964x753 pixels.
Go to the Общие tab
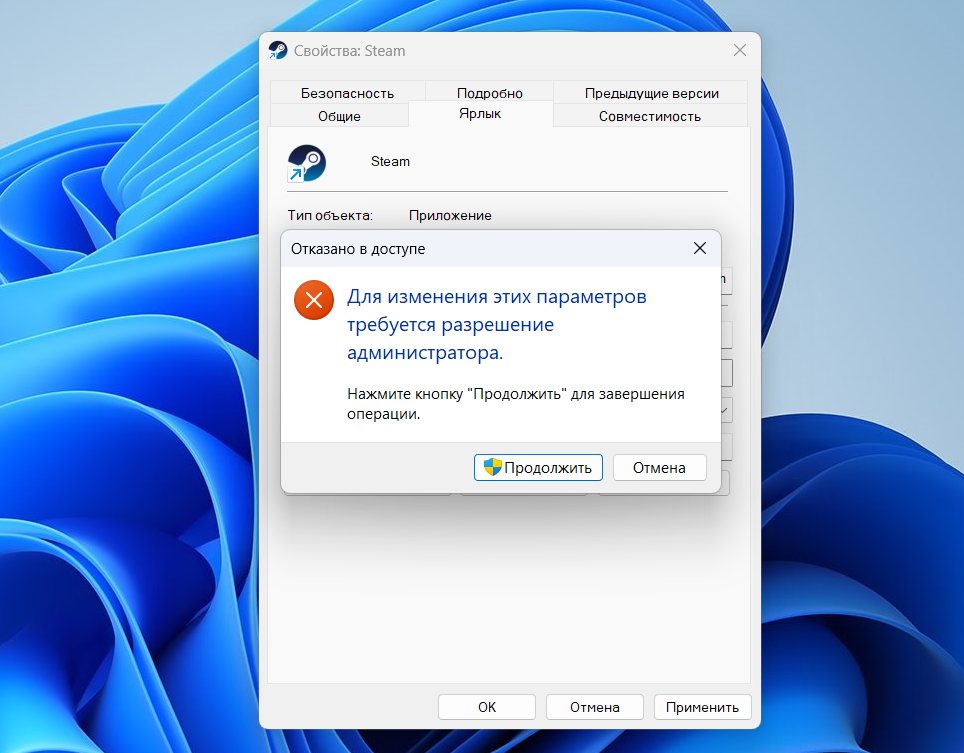pos(339,116)
